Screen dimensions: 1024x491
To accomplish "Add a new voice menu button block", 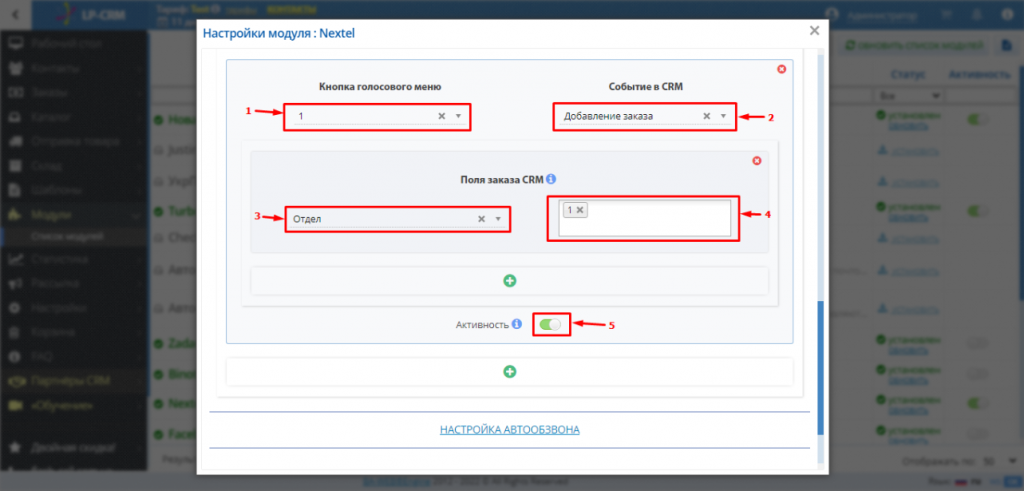I will 509,372.
